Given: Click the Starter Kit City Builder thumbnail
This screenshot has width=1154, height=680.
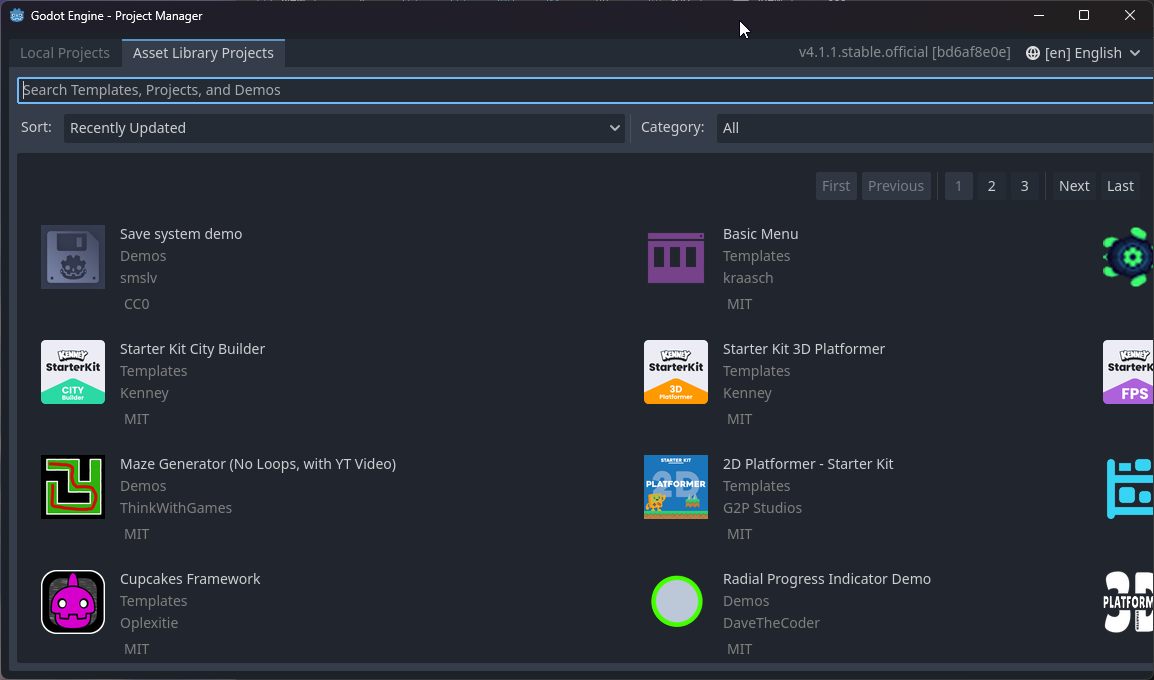Looking at the screenshot, I should pyautogui.click(x=72, y=371).
